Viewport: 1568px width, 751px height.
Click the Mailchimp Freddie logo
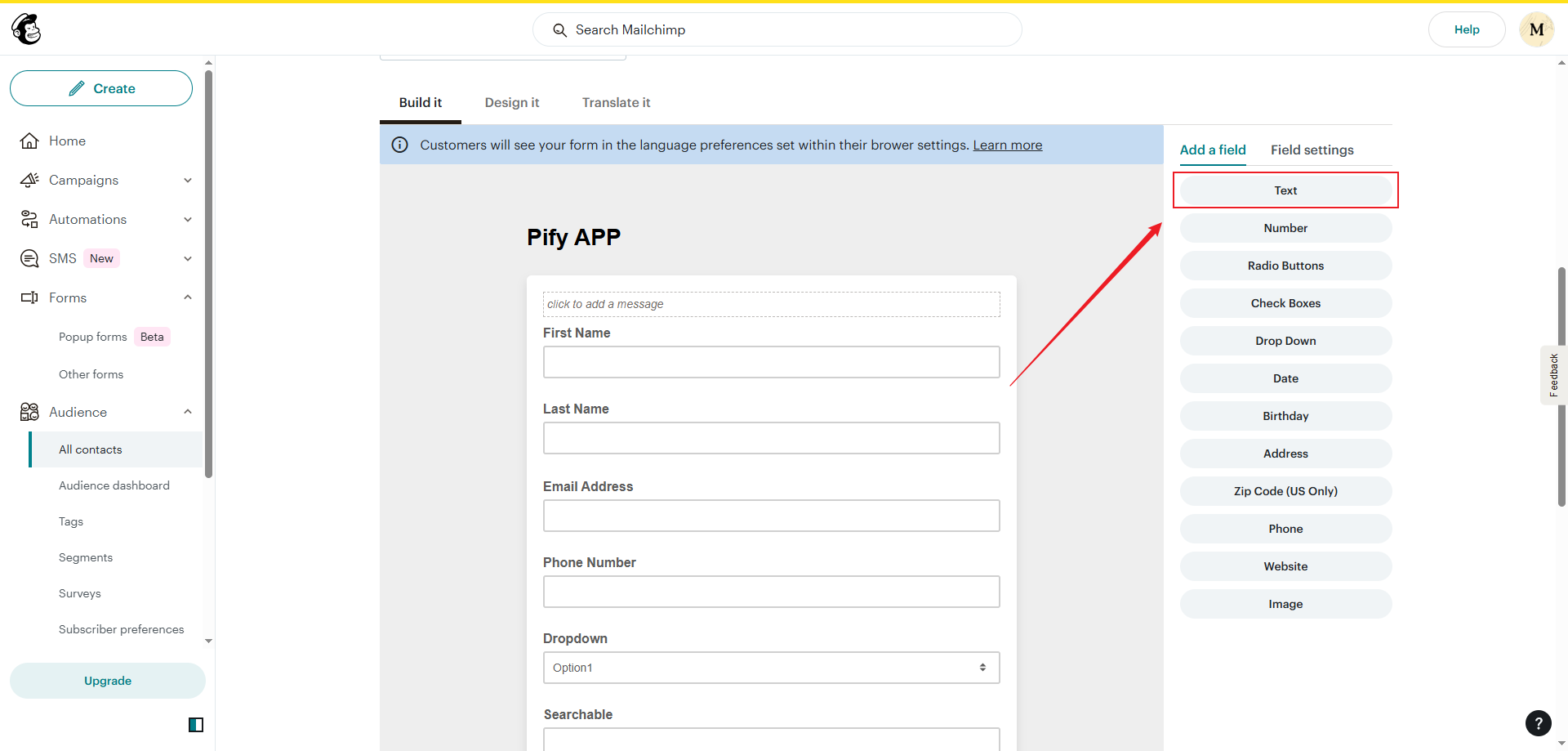(26, 29)
